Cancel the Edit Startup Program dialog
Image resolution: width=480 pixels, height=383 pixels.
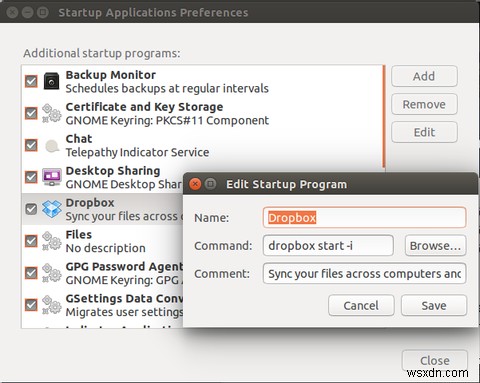[361, 305]
